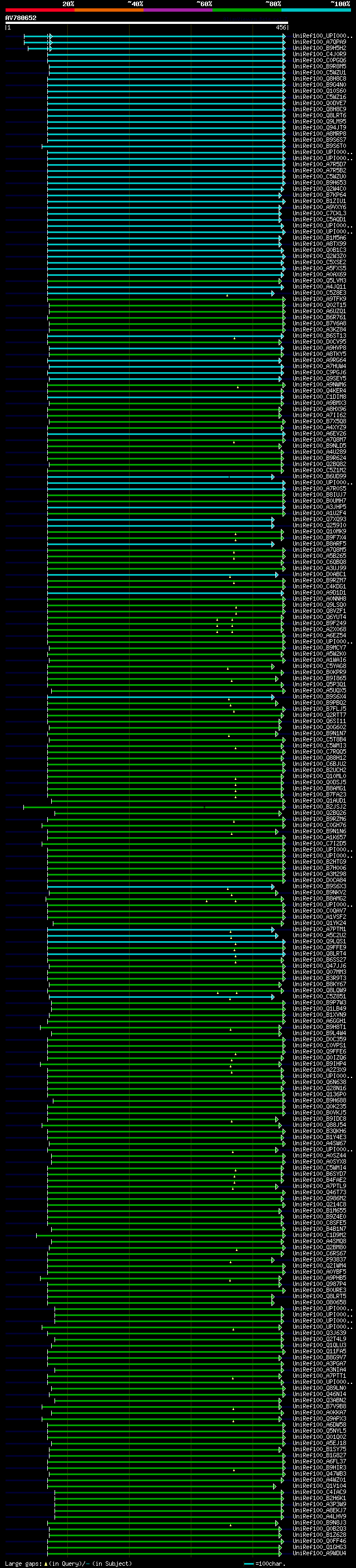Open hit UniRef100_A7R5D7
The width and height of the screenshot is (356, 1568).
pos(319,164)
